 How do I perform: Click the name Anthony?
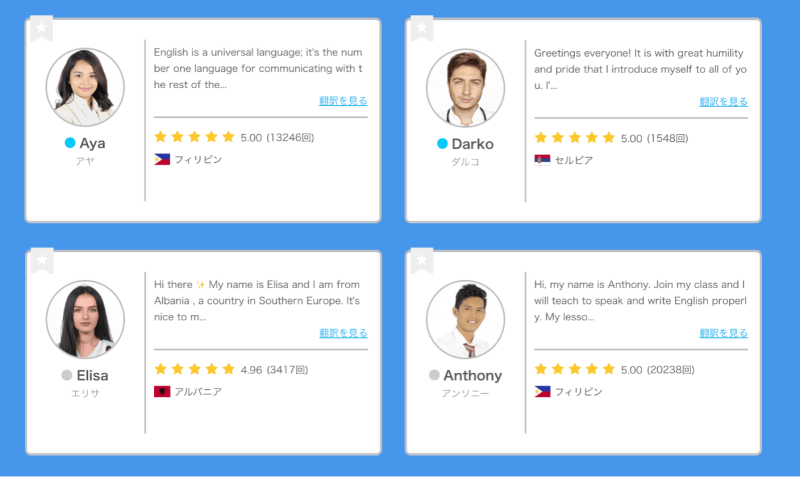coord(472,376)
